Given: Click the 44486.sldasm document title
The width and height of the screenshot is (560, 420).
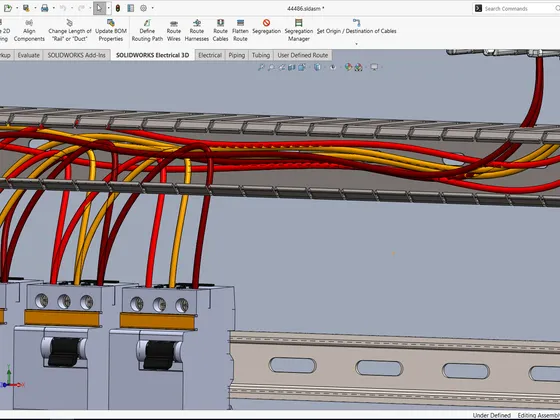Looking at the screenshot, I should (306, 8).
